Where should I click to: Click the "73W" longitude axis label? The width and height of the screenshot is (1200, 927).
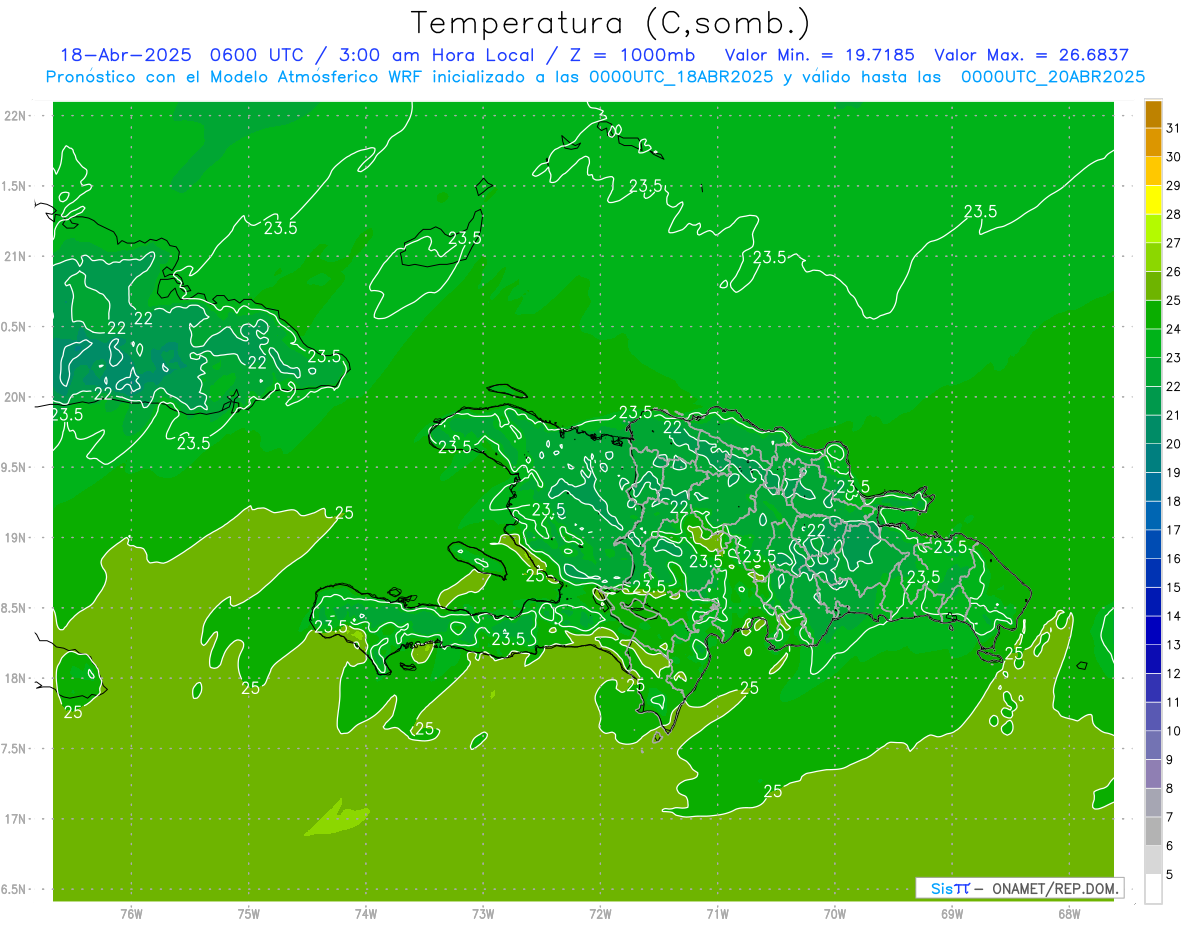click(x=483, y=913)
